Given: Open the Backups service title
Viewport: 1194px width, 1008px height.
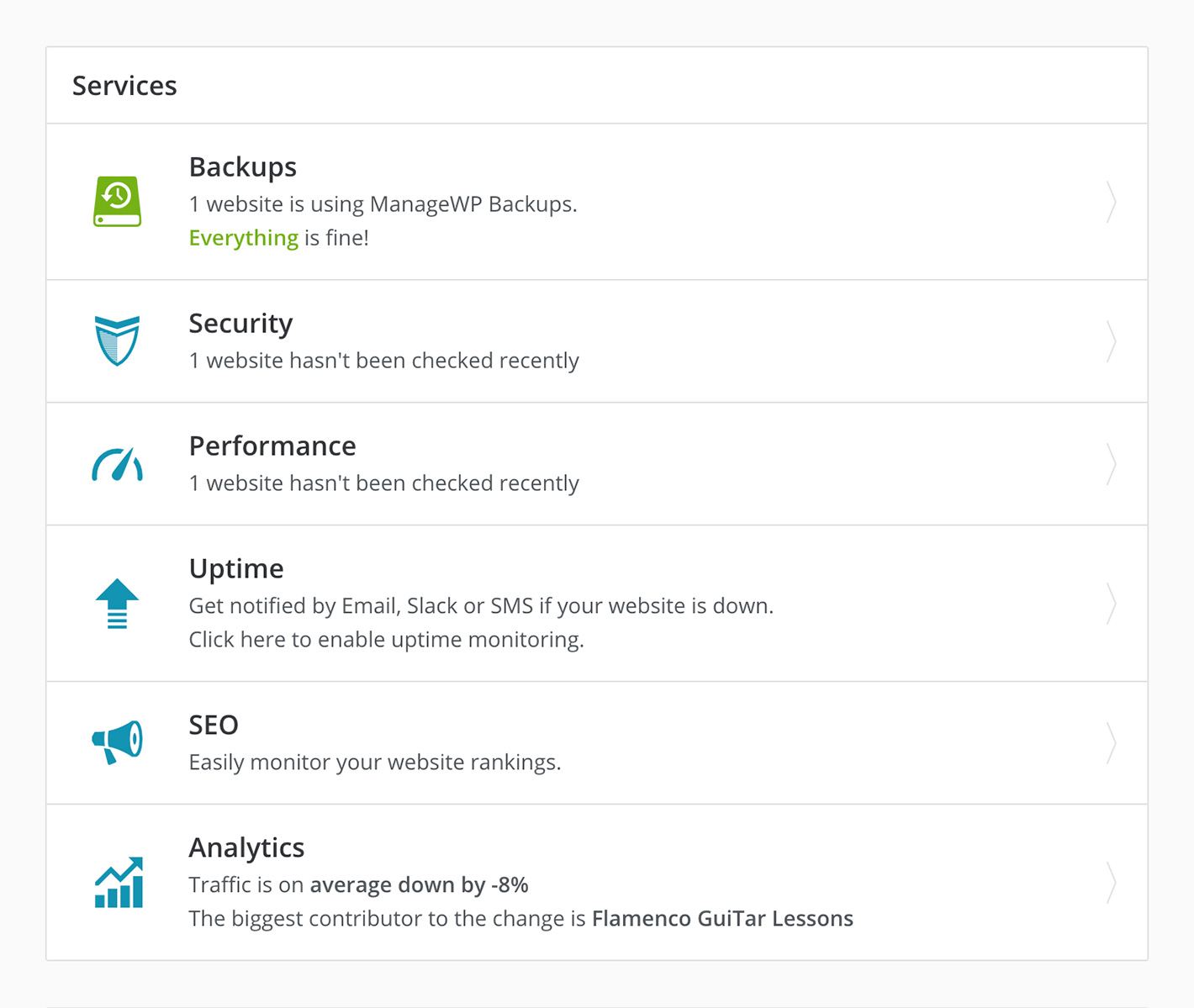Looking at the screenshot, I should (242, 166).
